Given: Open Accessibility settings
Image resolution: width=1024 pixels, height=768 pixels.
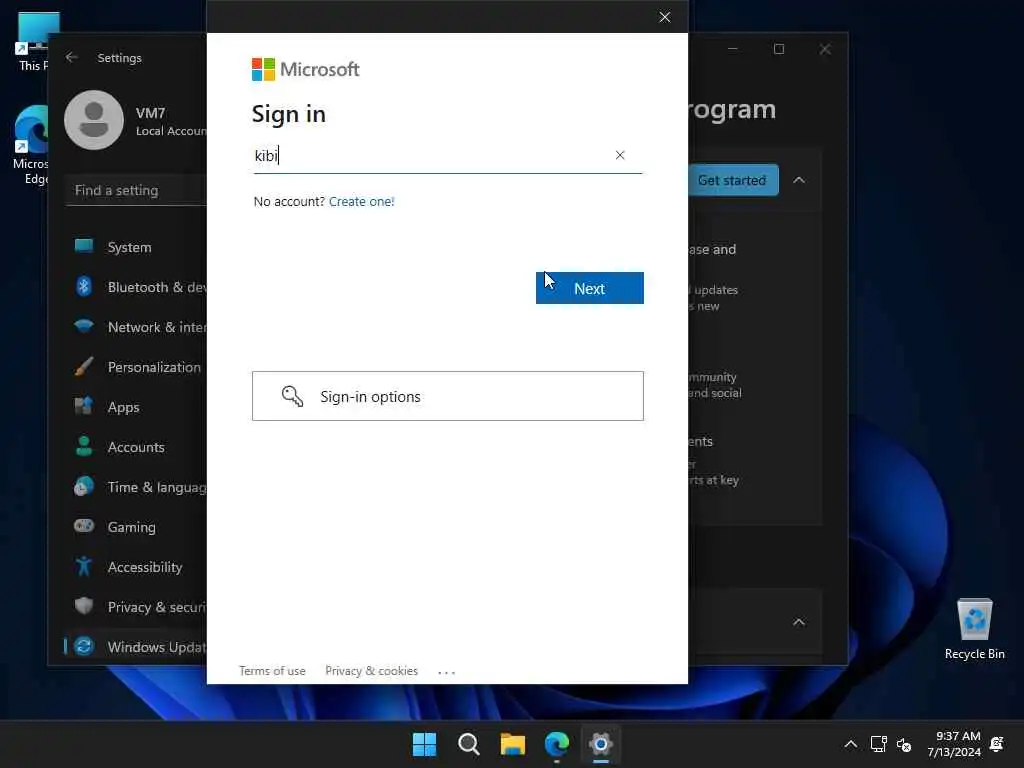Looking at the screenshot, I should click(x=136, y=567).
